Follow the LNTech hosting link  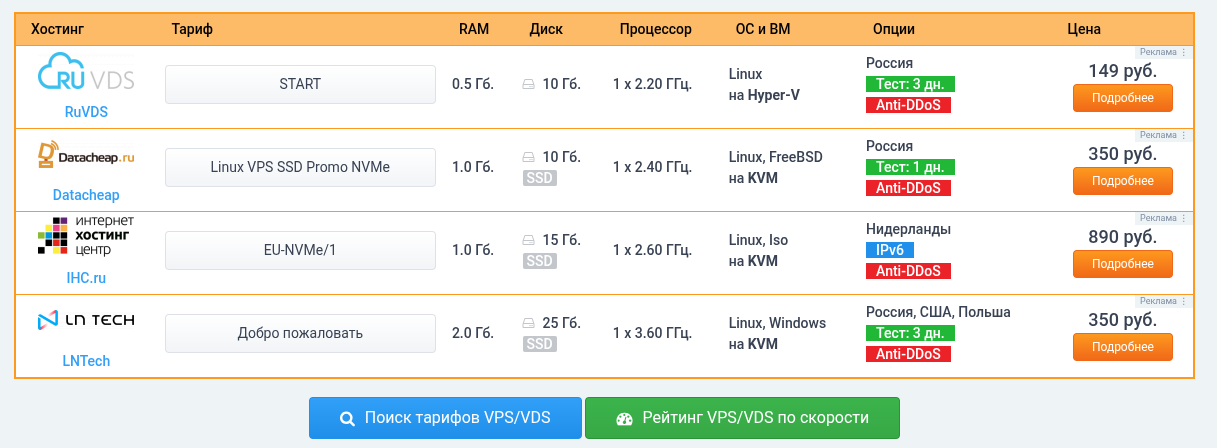click(86, 361)
